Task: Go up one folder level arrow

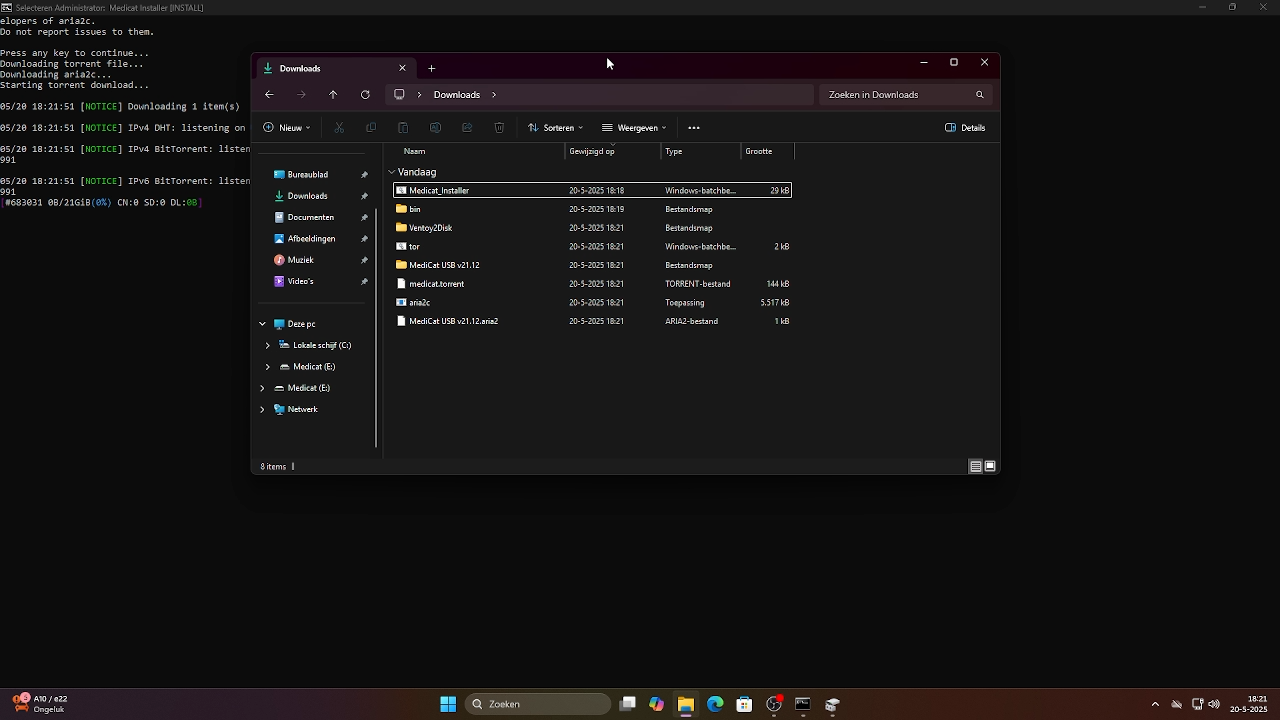Action: (x=333, y=95)
